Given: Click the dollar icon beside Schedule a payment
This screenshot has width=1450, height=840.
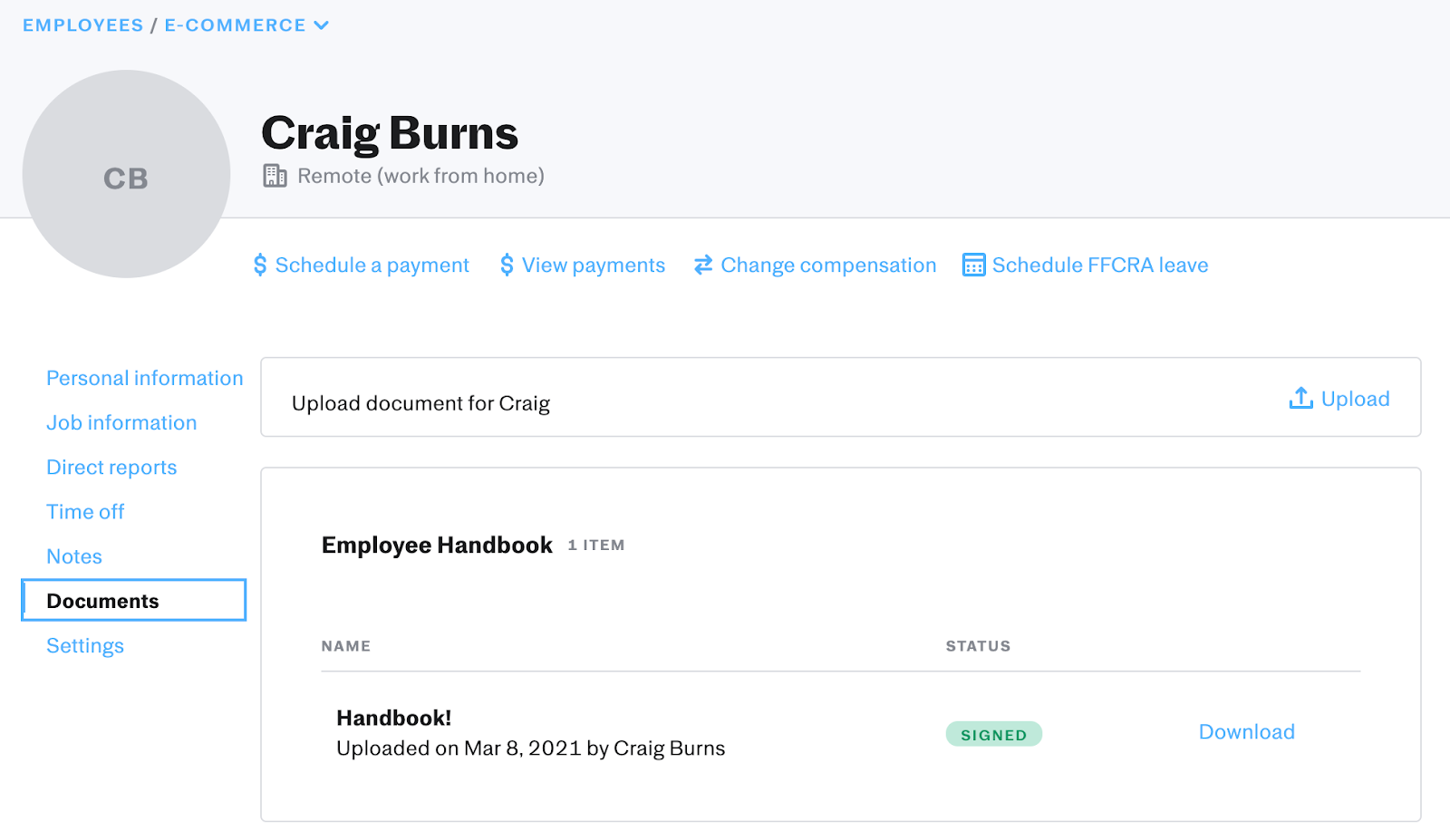Looking at the screenshot, I should coord(260,265).
